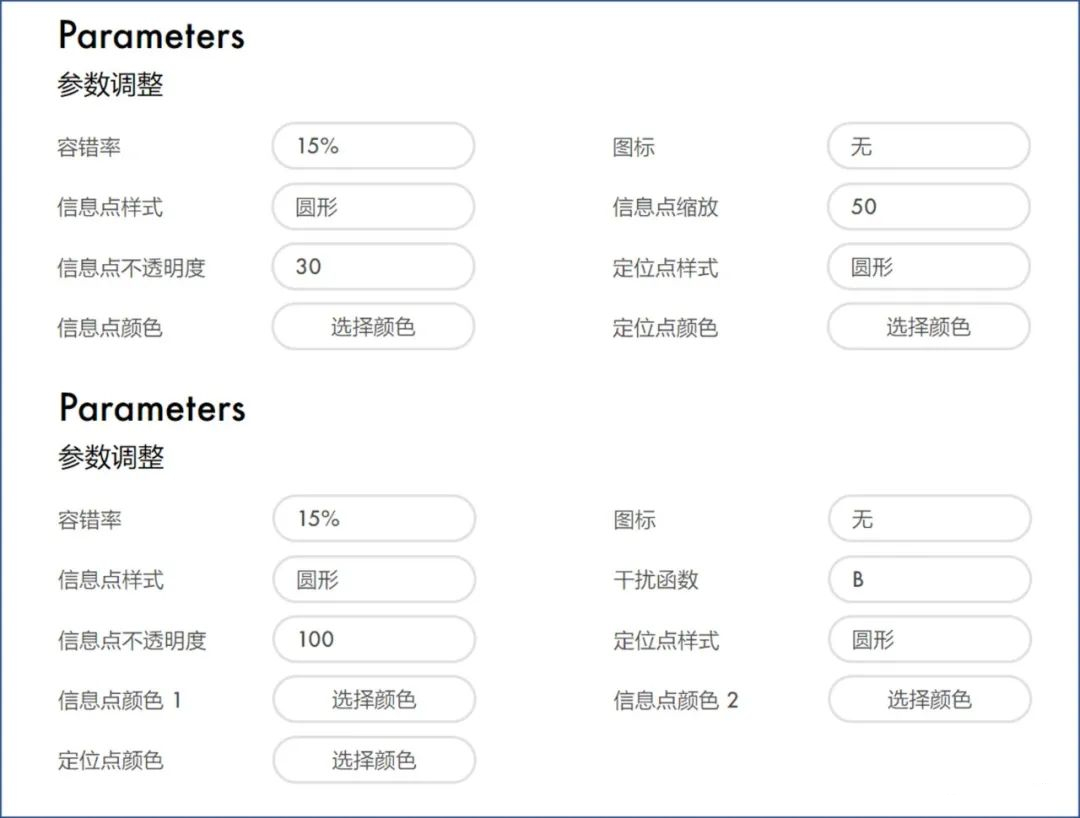Open the 定位点样式 dropdown in first Parameters section
Screen dimensions: 1080x818
[927, 267]
